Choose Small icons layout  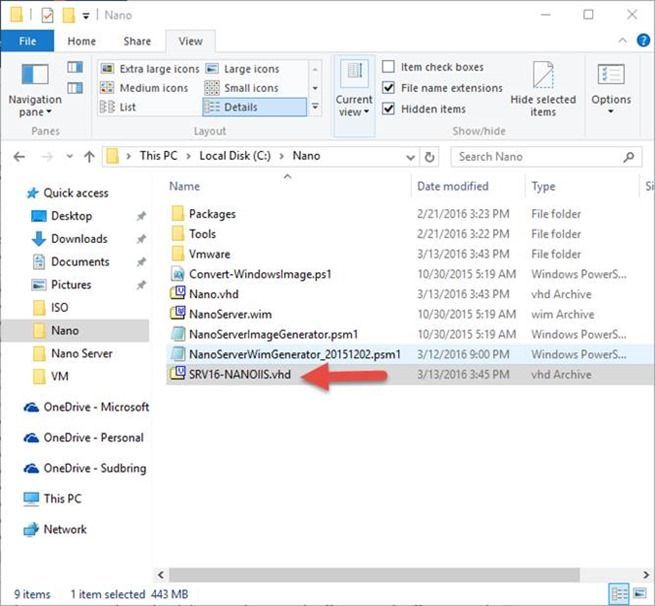[241, 88]
